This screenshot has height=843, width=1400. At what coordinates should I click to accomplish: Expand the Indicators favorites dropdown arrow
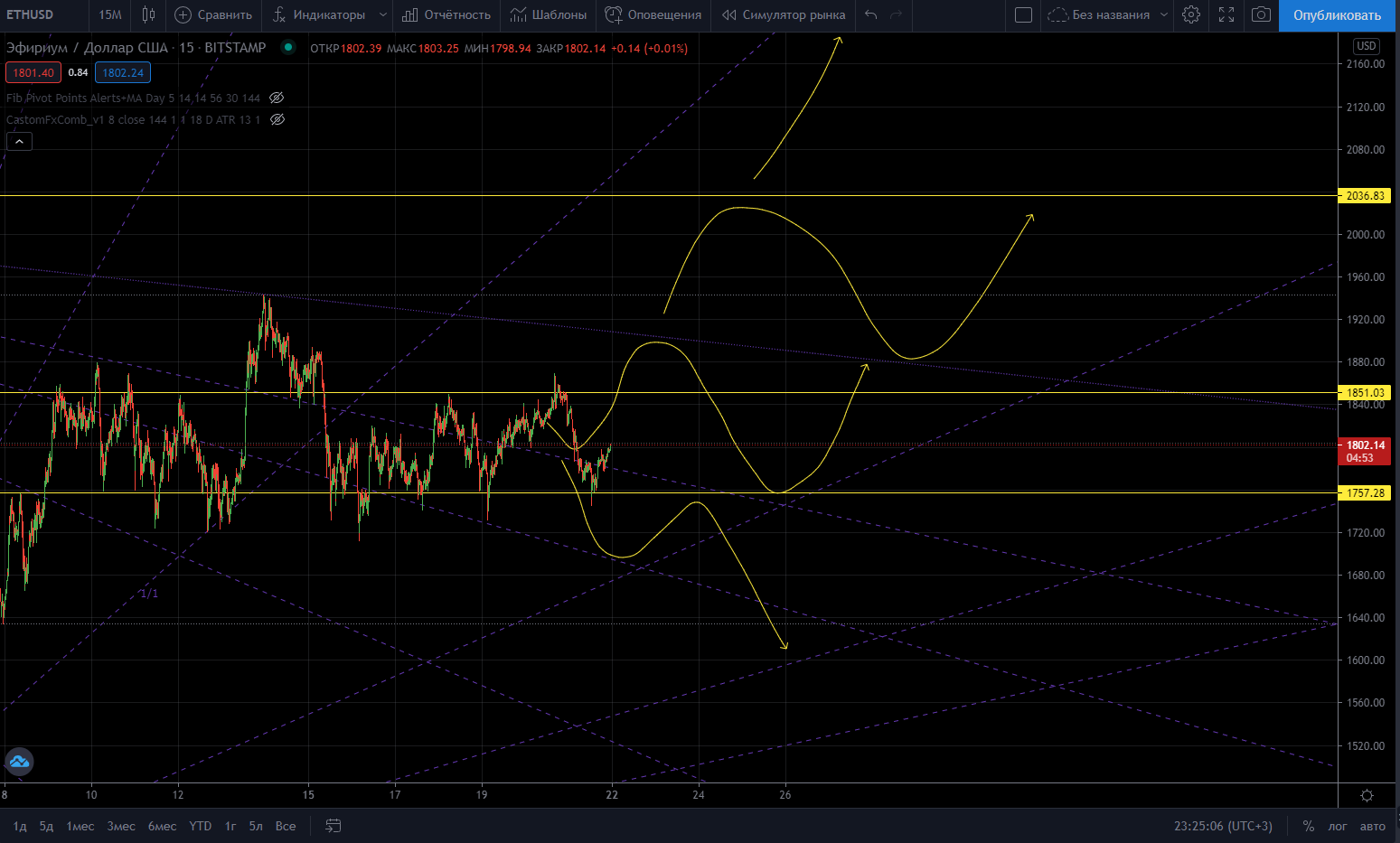(x=383, y=14)
